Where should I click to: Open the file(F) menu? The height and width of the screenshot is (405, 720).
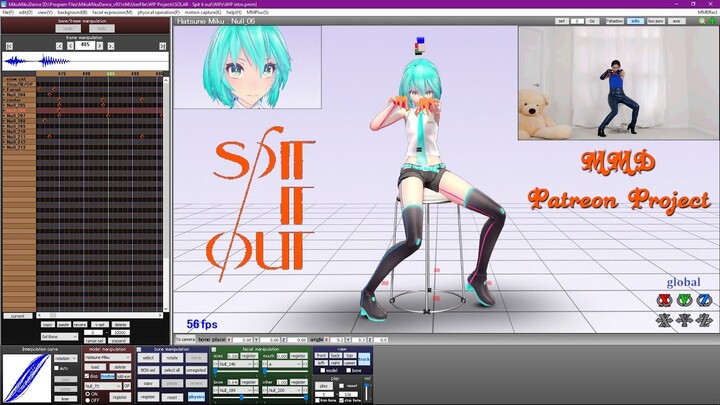point(8,12)
